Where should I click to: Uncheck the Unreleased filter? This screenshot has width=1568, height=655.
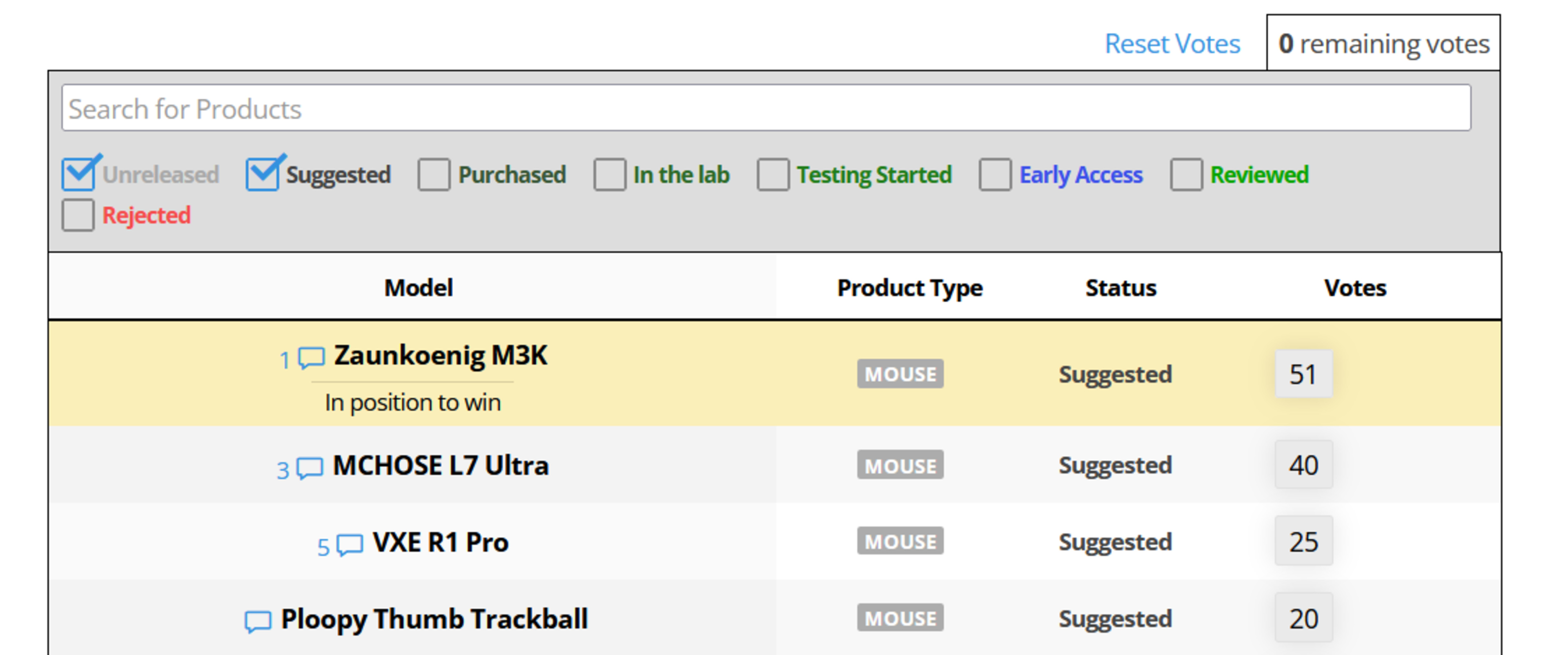point(78,175)
